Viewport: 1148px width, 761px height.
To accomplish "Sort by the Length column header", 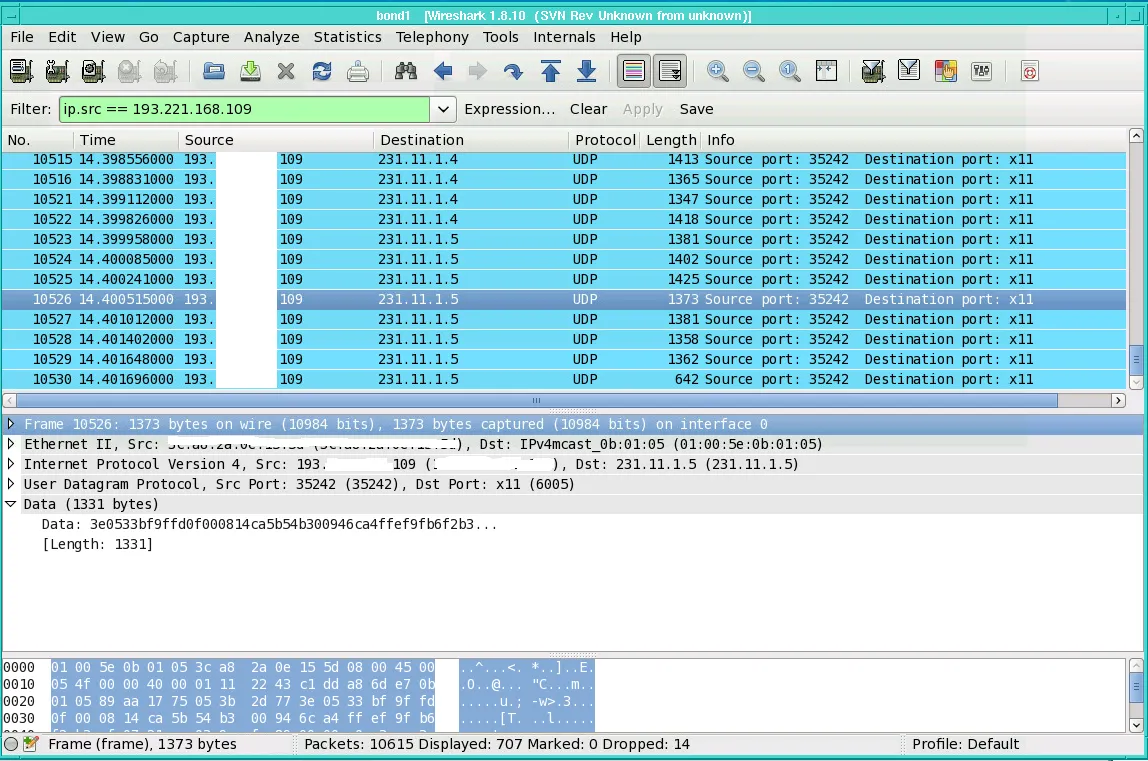I will (671, 140).
